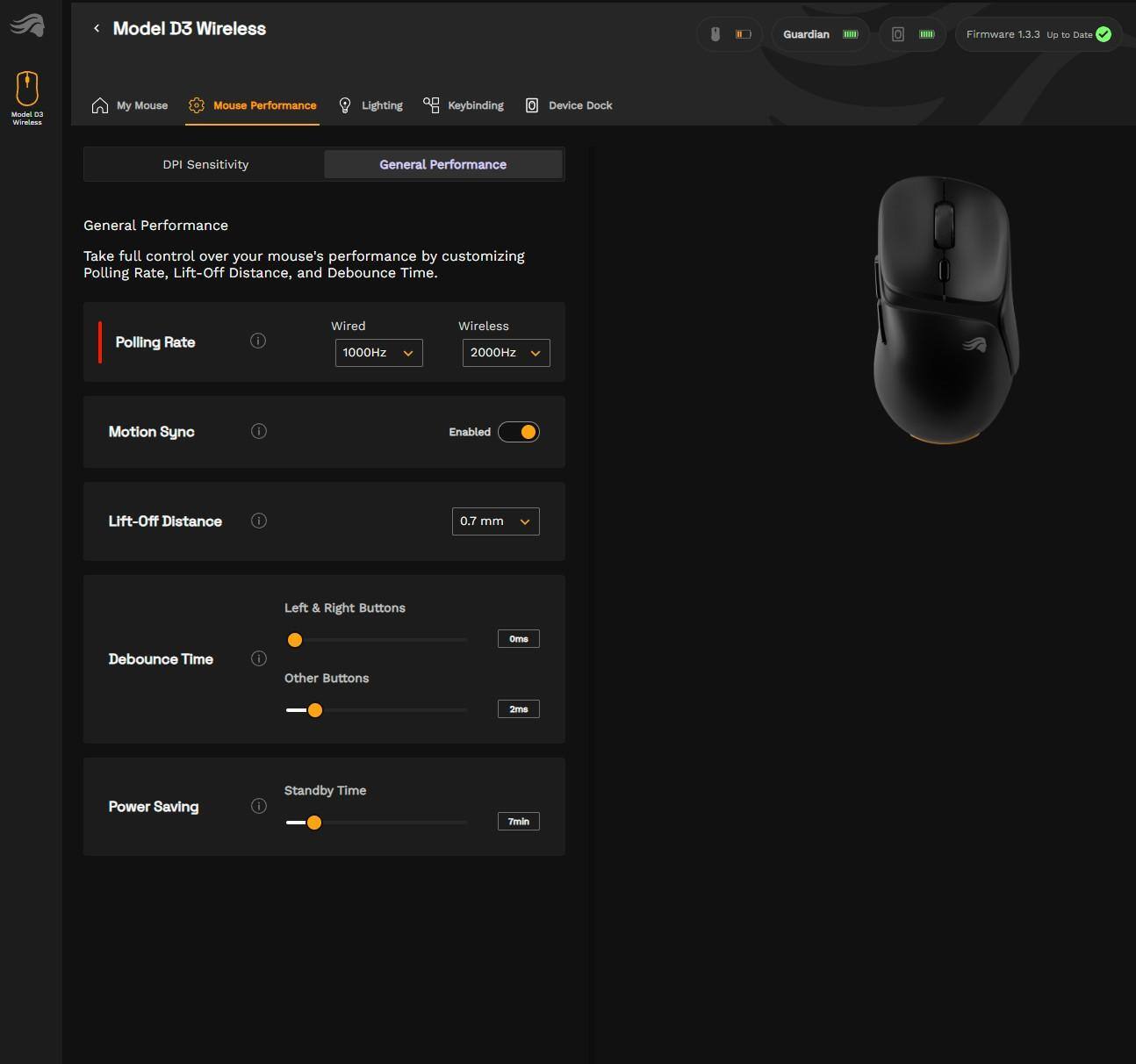The image size is (1136, 1064).
Task: Show Motion Sync info tooltip icon
Action: click(x=258, y=431)
